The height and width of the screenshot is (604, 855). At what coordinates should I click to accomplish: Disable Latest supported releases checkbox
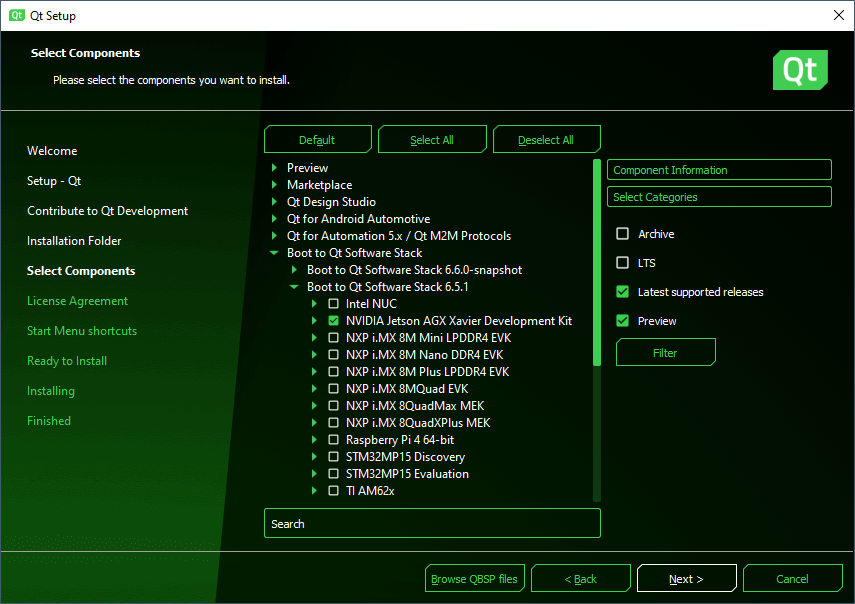tap(623, 292)
